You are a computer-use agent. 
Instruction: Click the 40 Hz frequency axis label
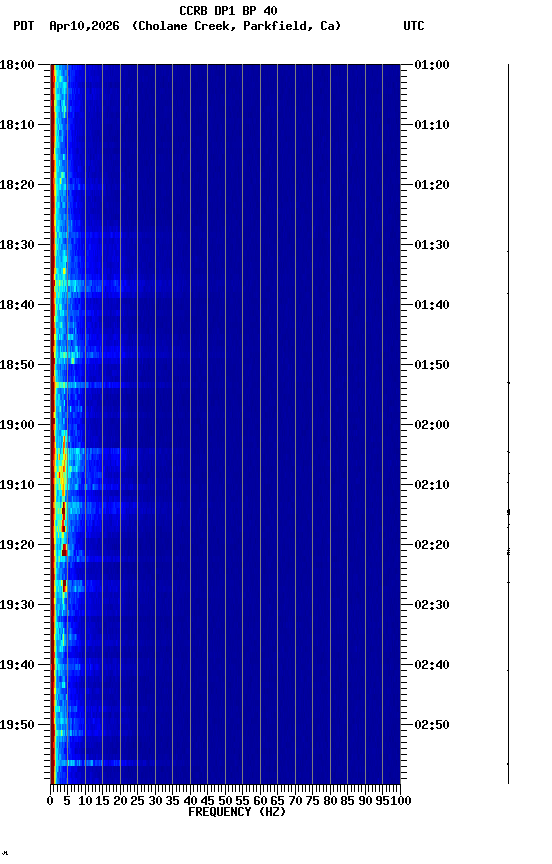[x=190, y=801]
